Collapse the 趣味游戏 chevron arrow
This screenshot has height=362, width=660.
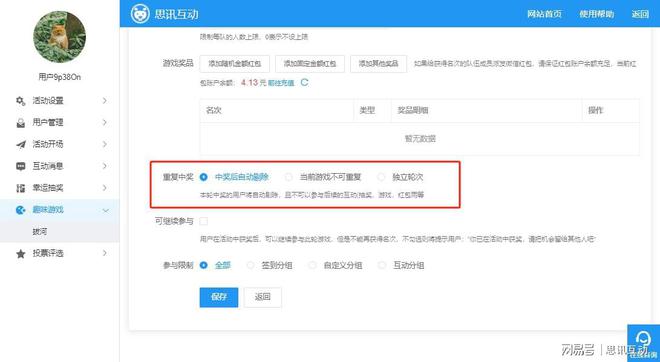(106, 210)
